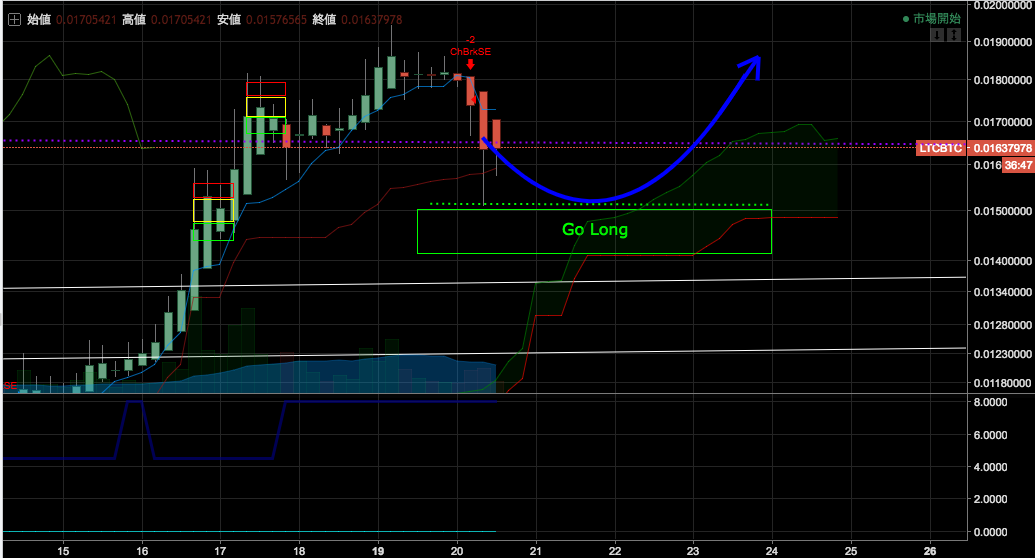Expand the legend with the plus box icon
Viewport: 1035px width, 558px height.
(x=14, y=20)
